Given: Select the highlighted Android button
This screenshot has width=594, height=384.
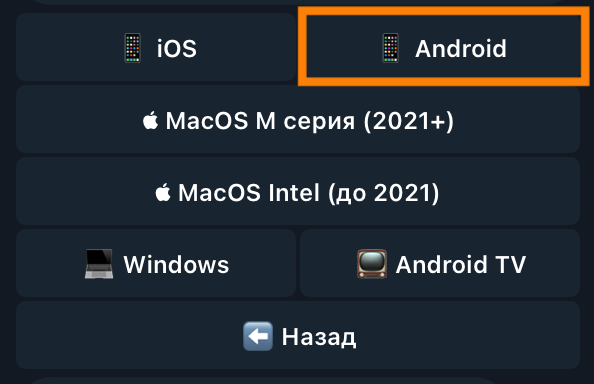Looking at the screenshot, I should pos(444,47).
